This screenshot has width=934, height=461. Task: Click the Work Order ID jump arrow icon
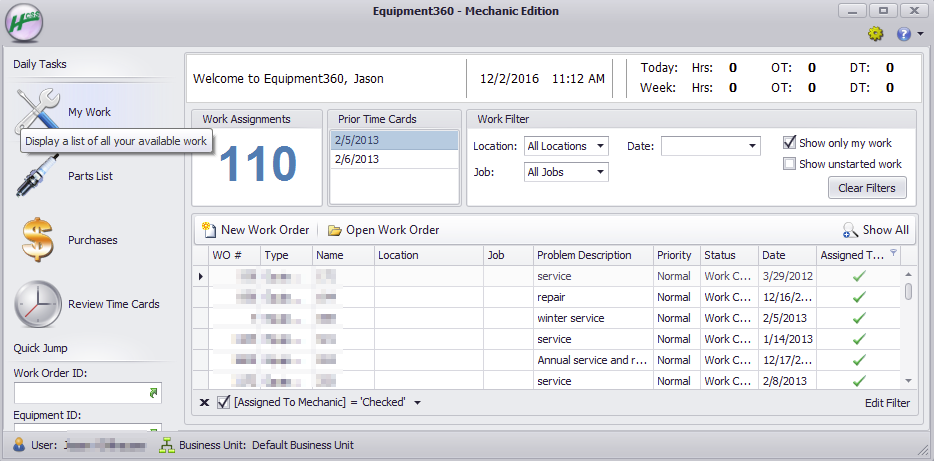(x=153, y=393)
